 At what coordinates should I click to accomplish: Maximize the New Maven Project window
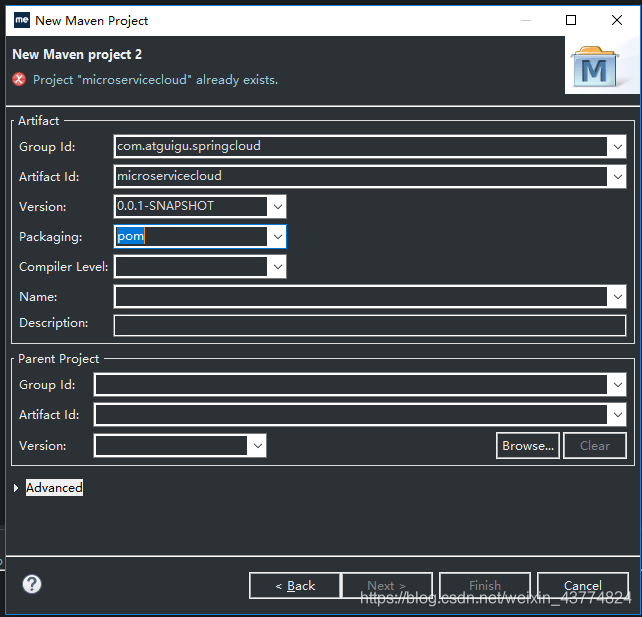[x=571, y=20]
